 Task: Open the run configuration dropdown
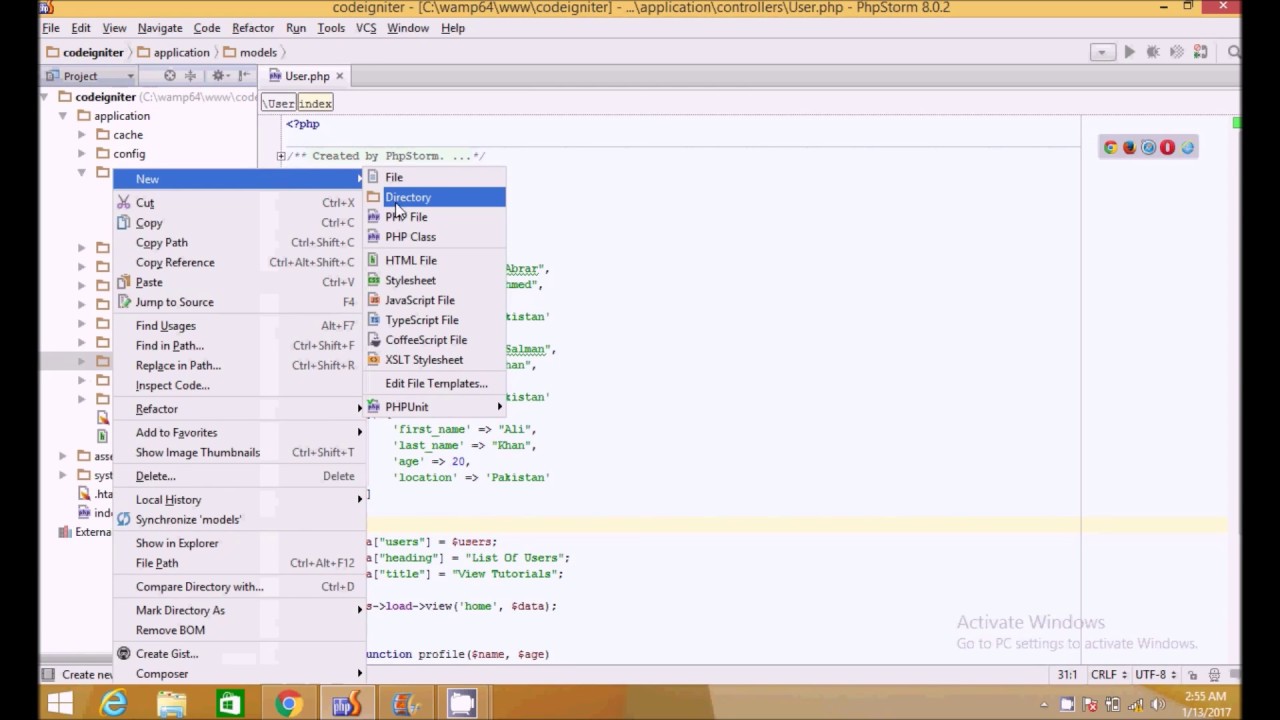click(x=1103, y=52)
